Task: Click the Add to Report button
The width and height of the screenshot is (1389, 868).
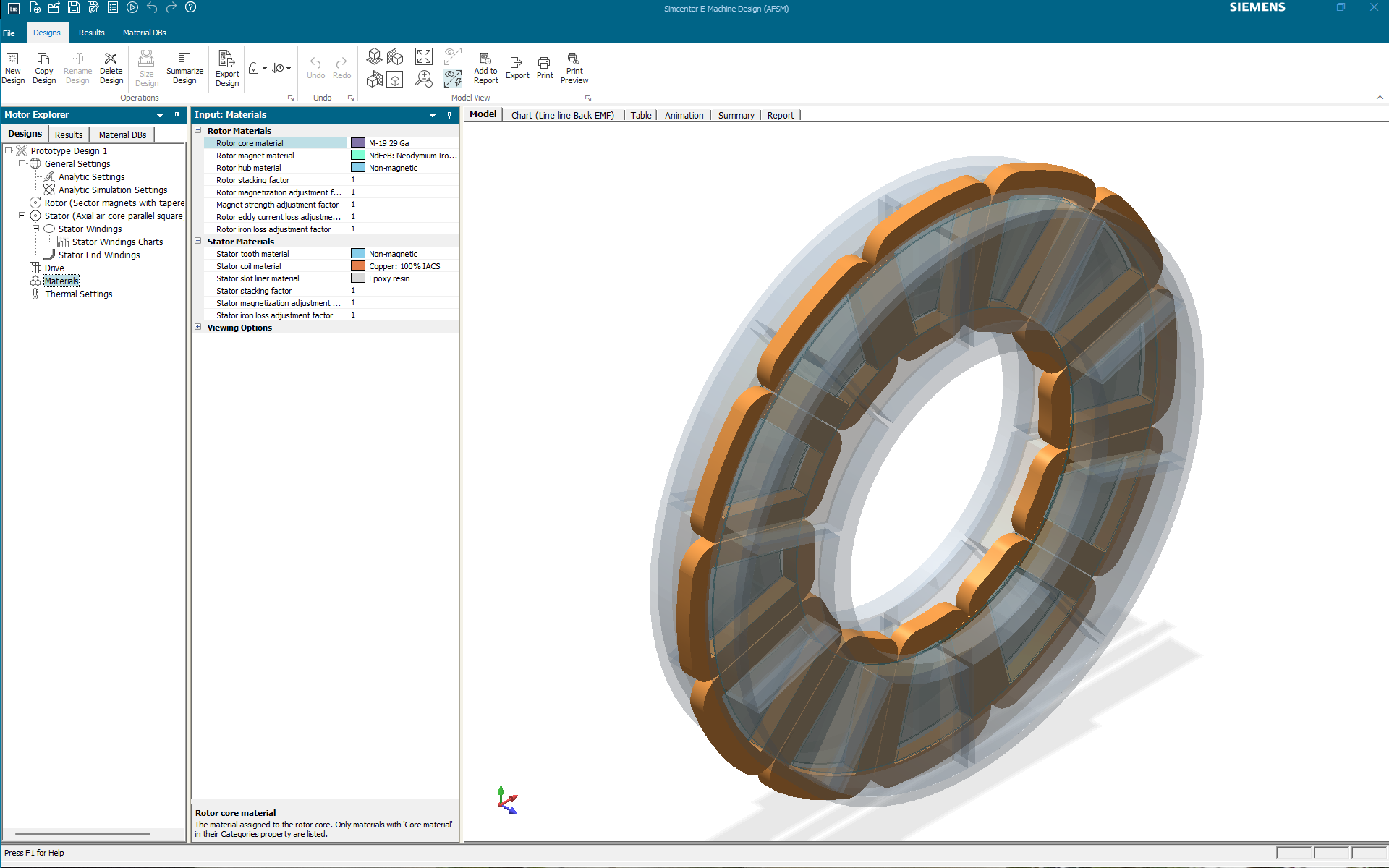Action: [x=485, y=68]
